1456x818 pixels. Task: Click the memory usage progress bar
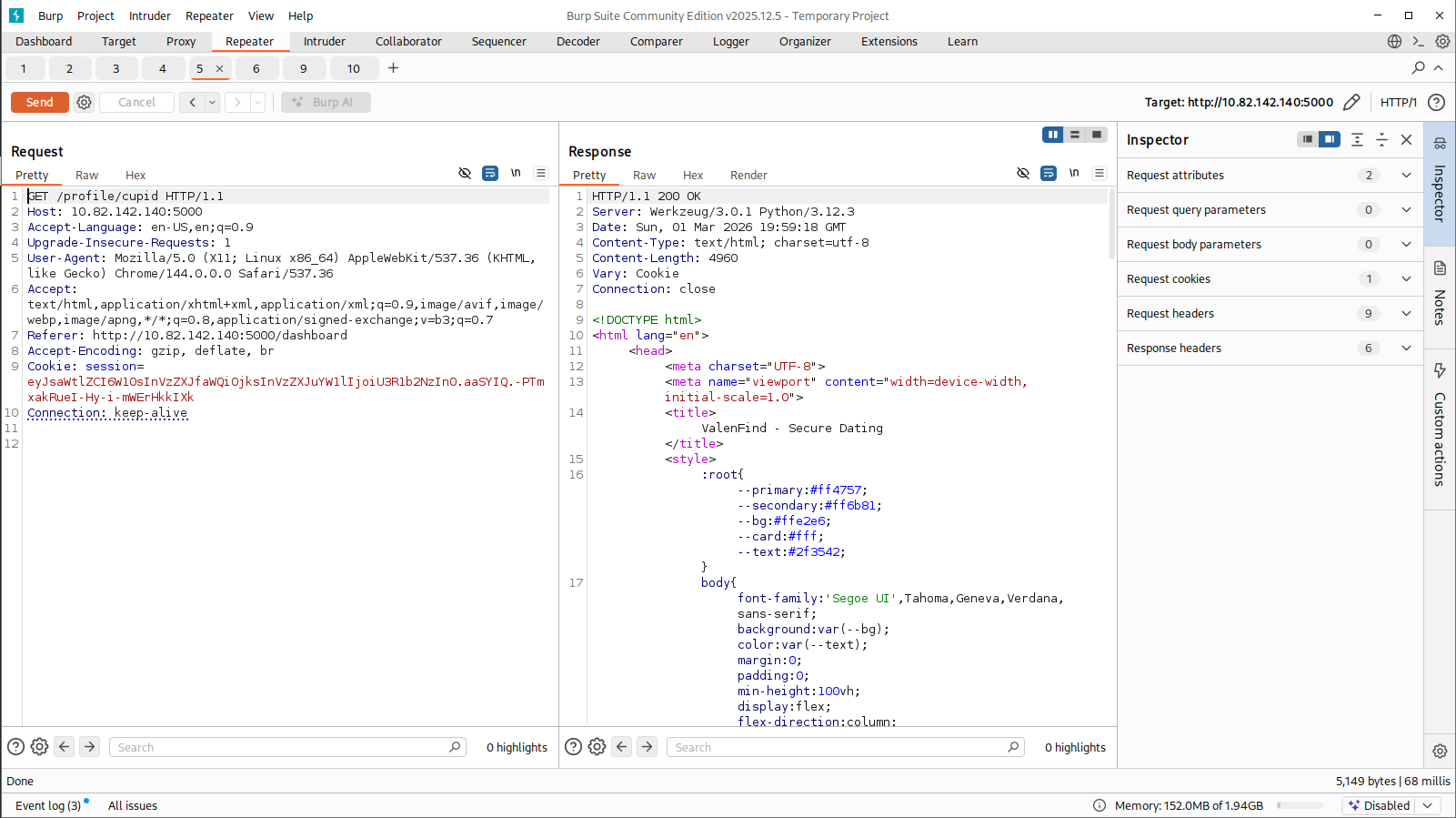[1300, 805]
